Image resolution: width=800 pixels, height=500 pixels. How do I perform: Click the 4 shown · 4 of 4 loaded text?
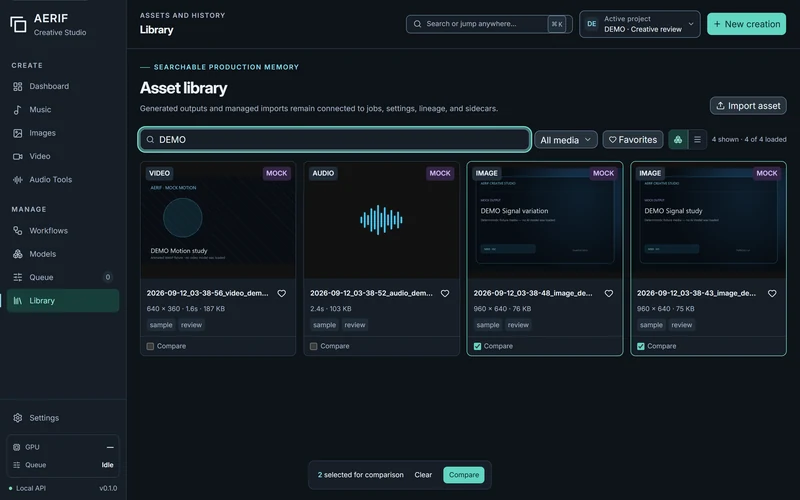pyautogui.click(x=749, y=139)
